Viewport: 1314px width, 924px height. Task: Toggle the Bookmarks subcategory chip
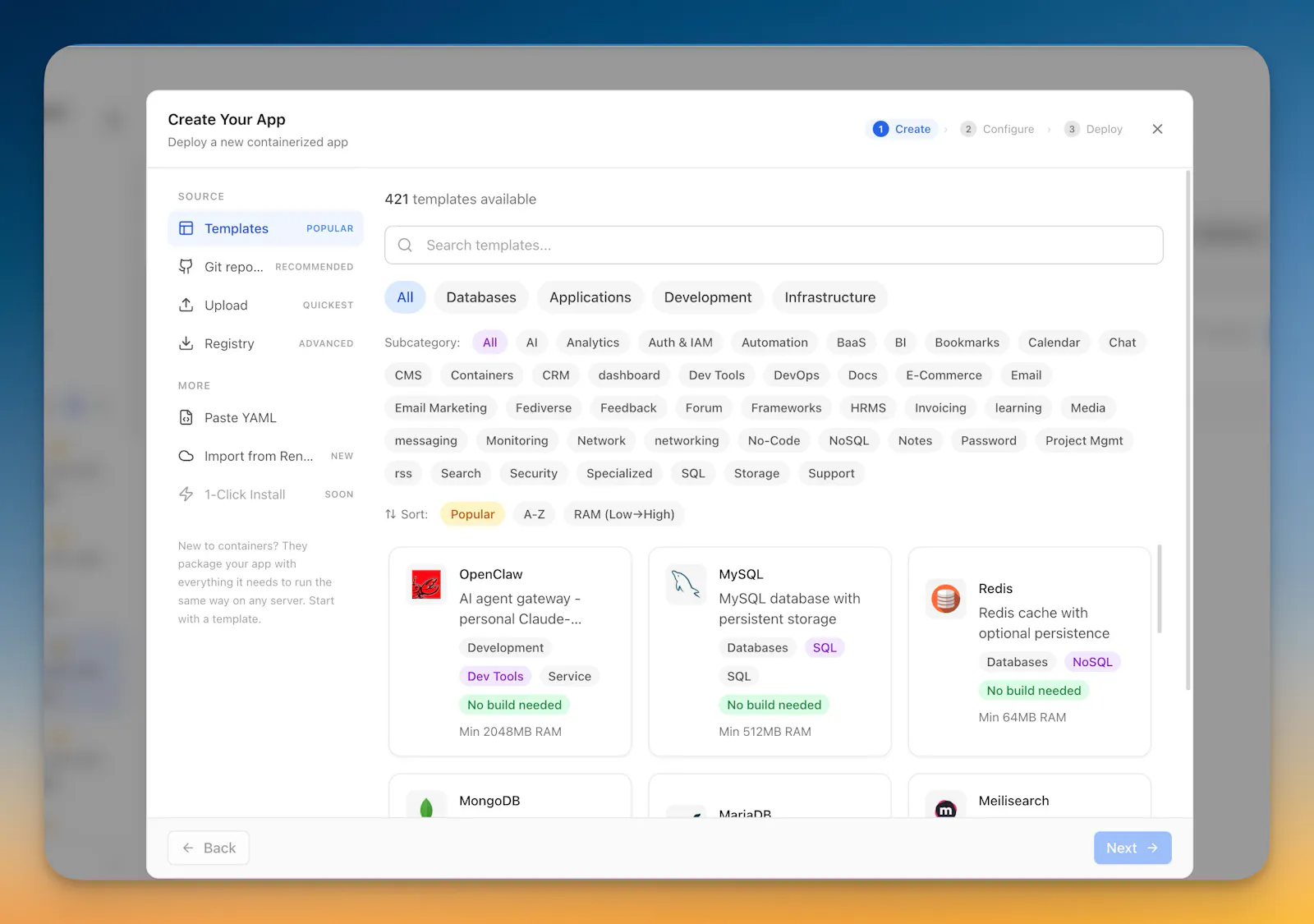click(967, 342)
